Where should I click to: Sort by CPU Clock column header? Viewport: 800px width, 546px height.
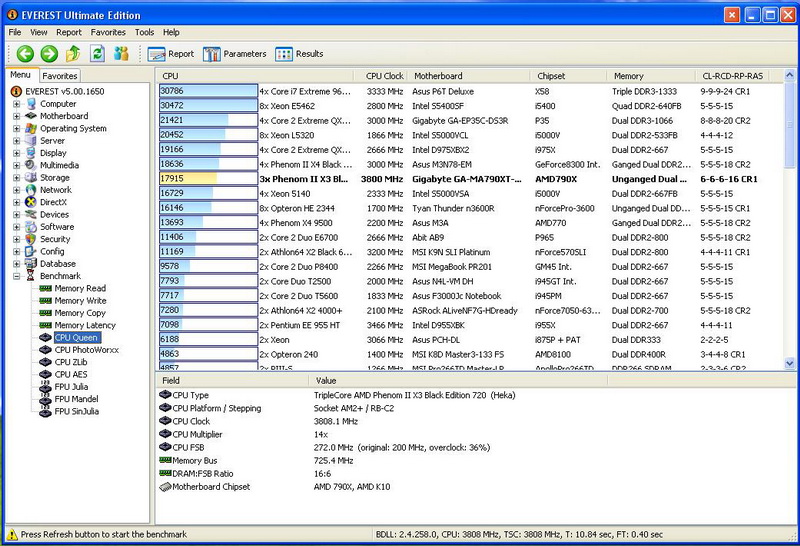(382, 76)
